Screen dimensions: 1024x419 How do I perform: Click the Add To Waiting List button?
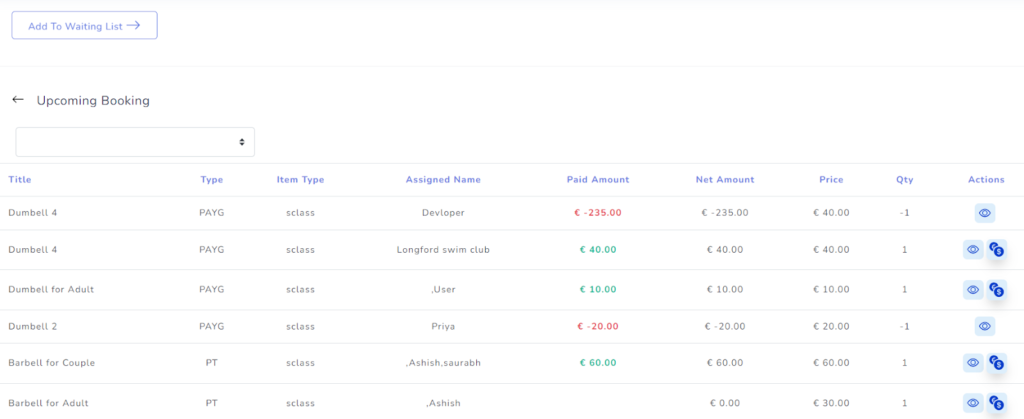tap(84, 26)
